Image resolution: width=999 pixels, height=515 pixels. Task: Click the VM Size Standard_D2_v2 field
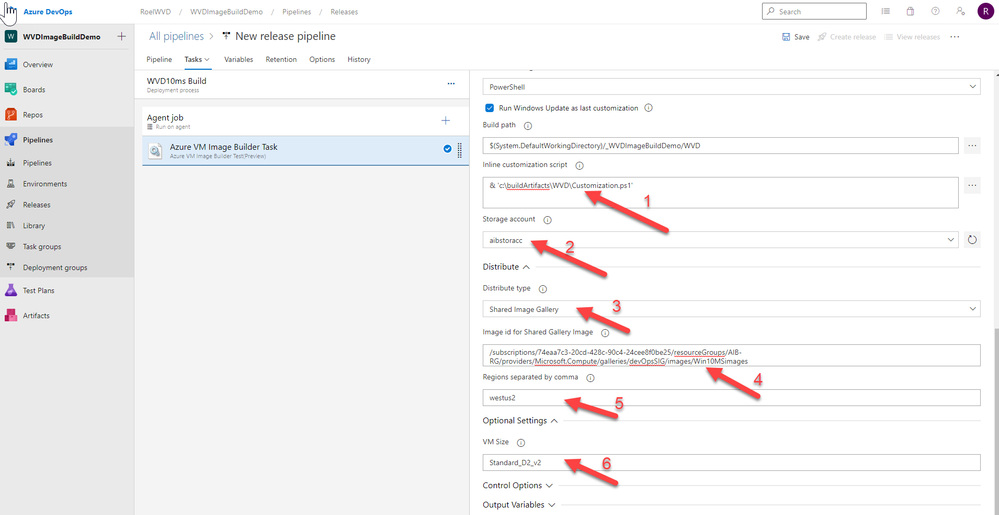(x=731, y=462)
